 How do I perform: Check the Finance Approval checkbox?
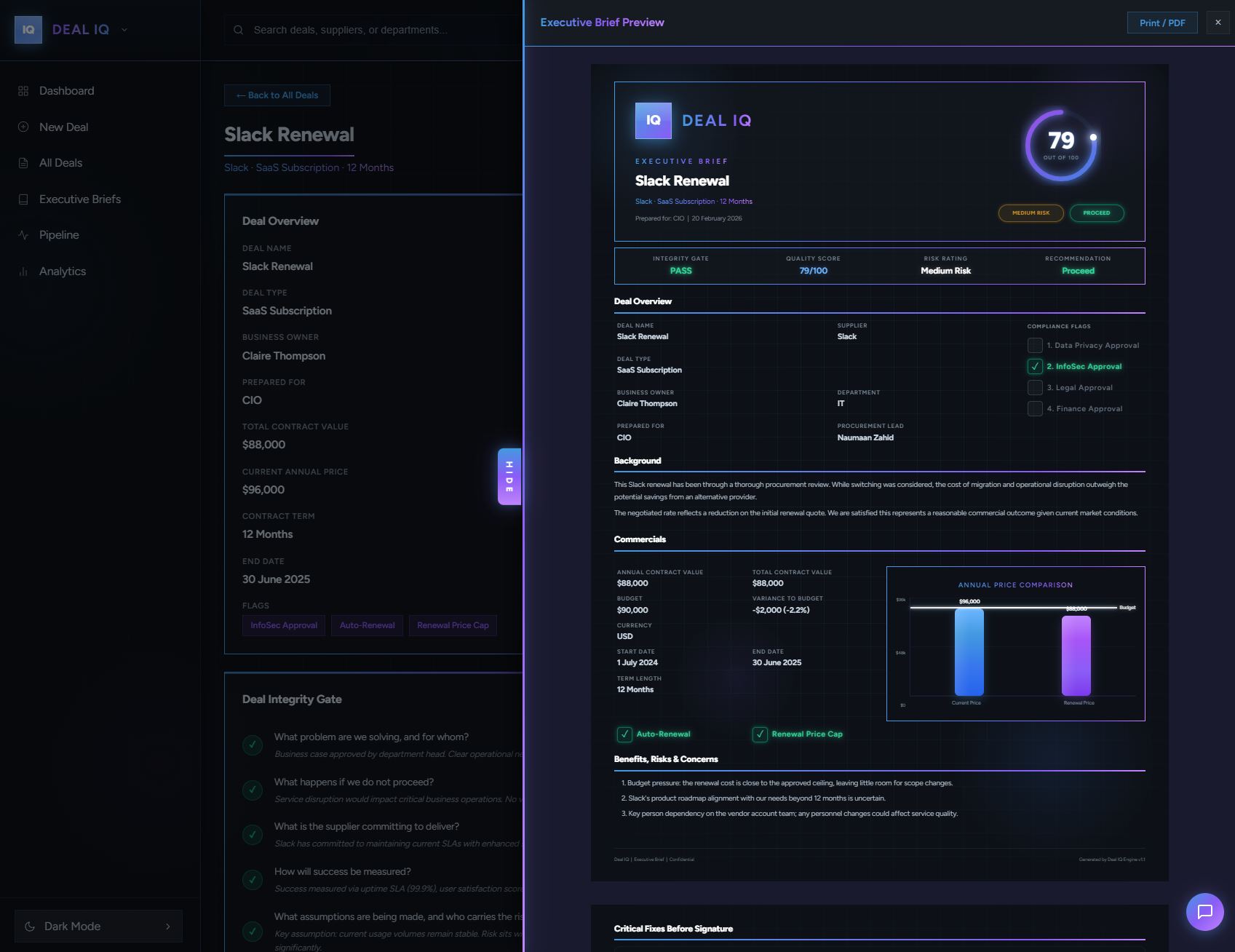[1035, 409]
